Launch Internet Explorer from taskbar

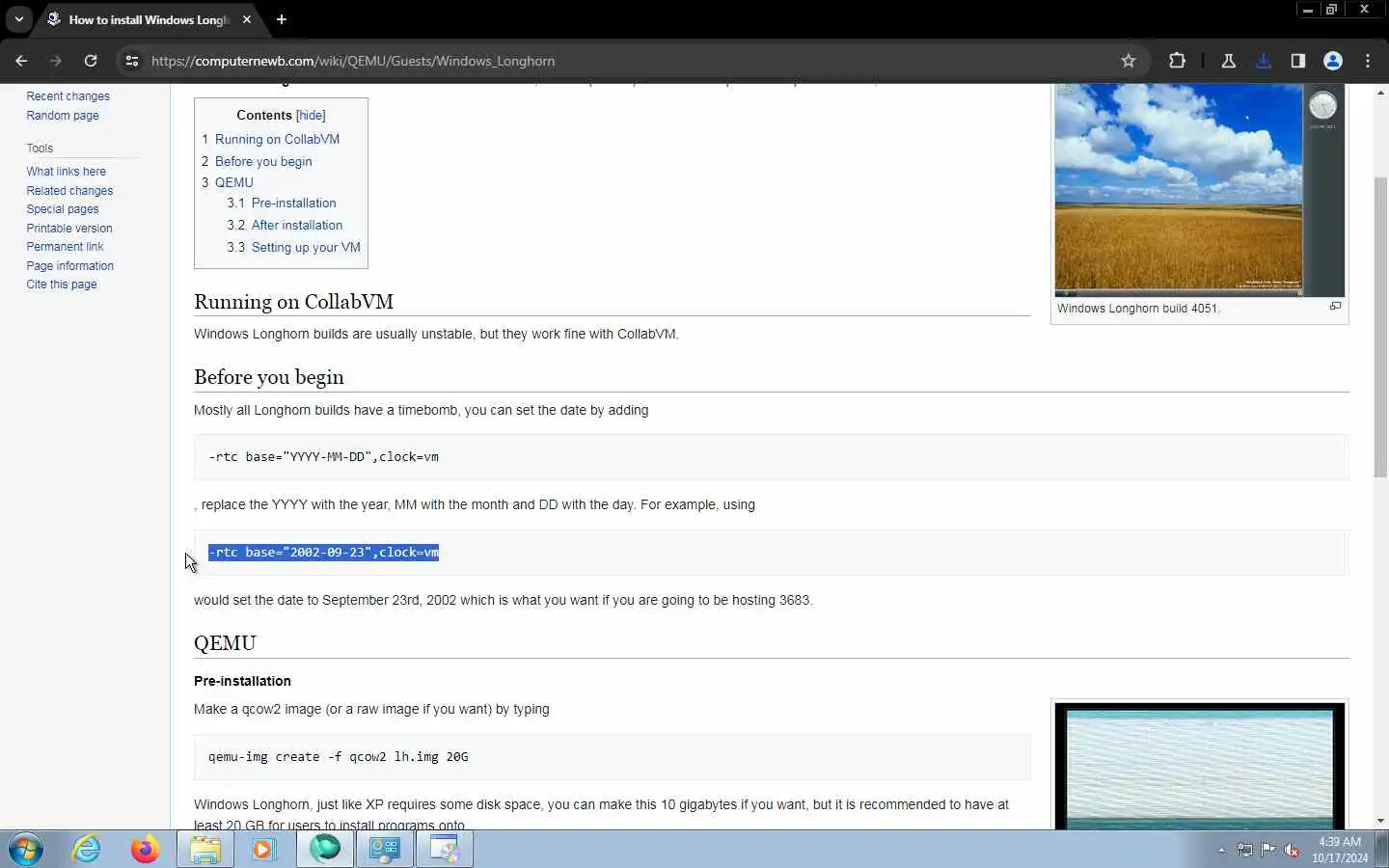click(x=87, y=850)
